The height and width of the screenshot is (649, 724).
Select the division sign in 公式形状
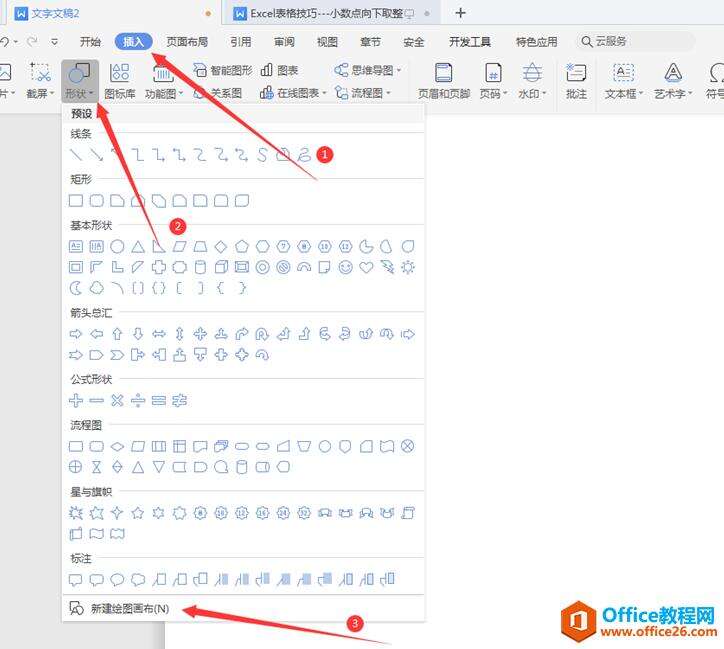138,400
